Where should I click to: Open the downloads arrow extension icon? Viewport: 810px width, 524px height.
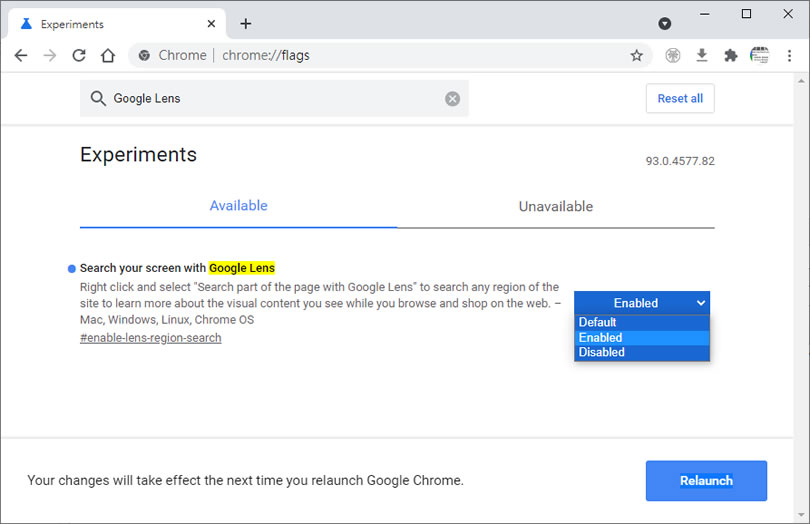[702, 55]
